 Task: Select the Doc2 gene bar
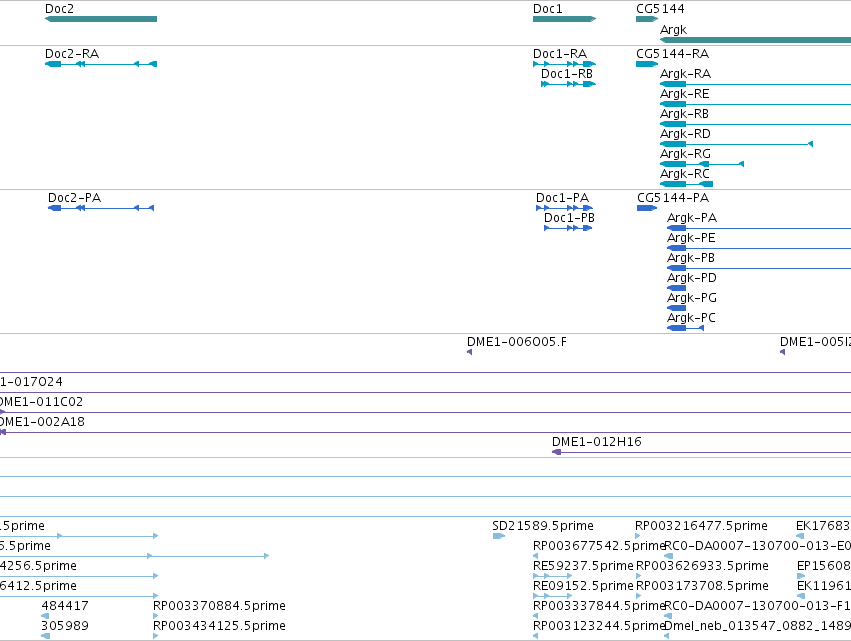click(101, 19)
